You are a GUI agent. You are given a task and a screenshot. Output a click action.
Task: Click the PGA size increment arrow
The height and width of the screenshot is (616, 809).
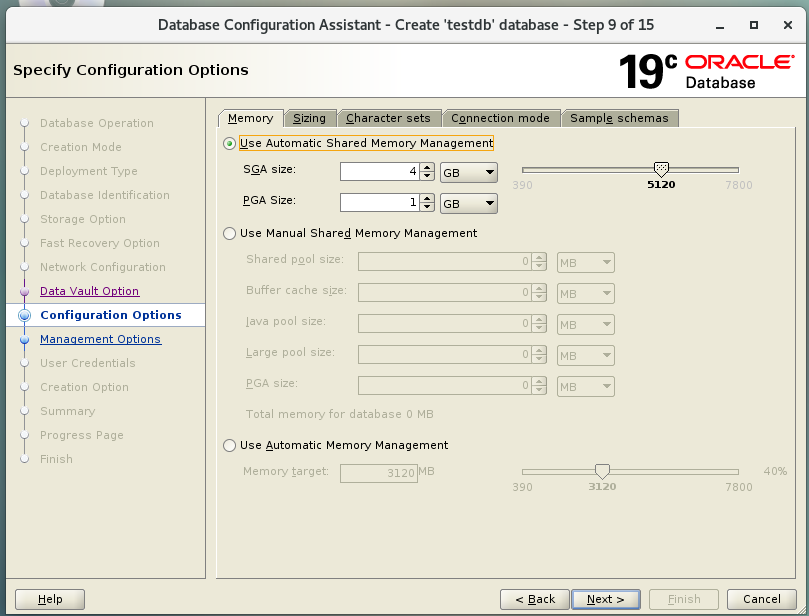click(x=428, y=198)
